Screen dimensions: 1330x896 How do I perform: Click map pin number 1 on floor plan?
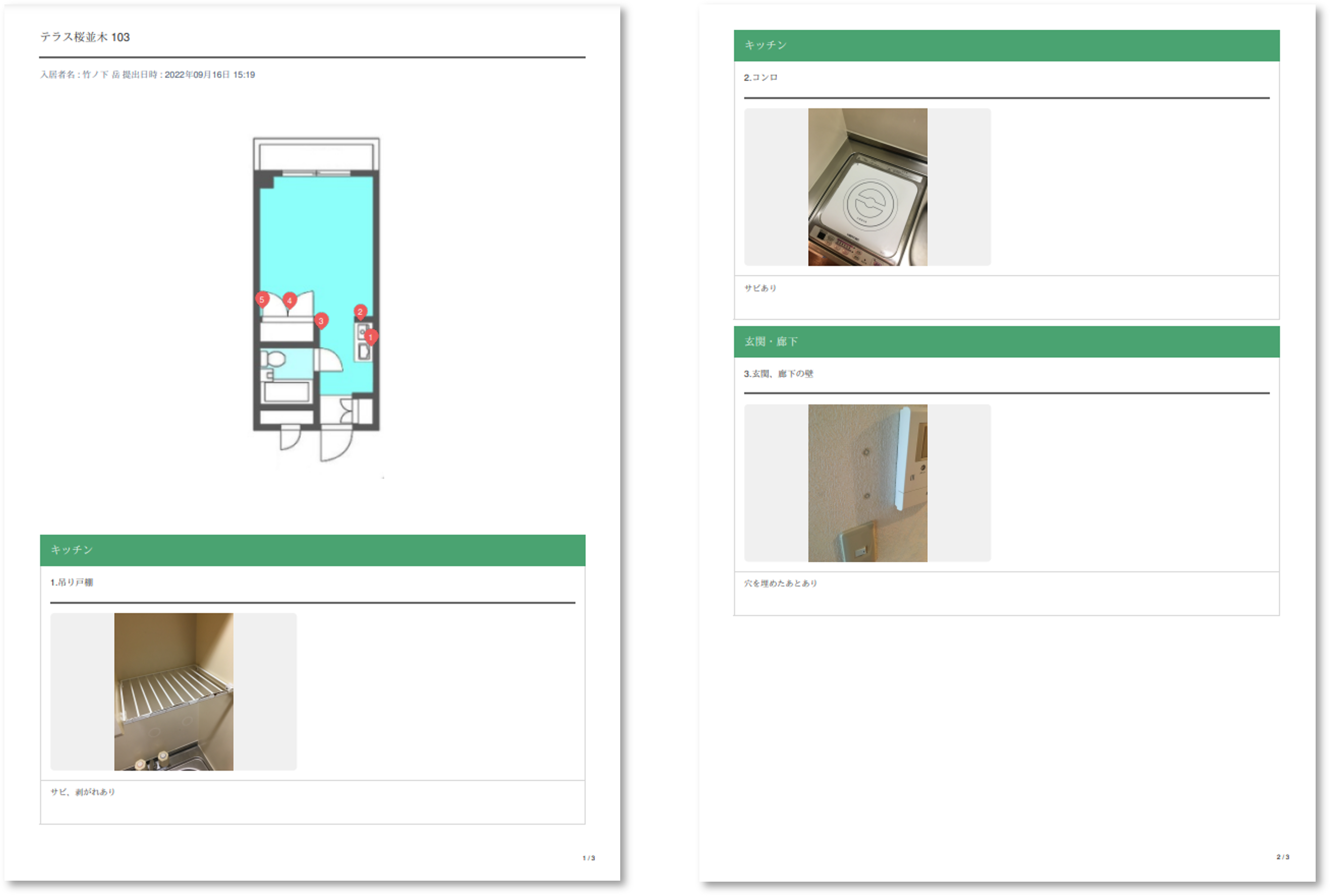click(370, 337)
